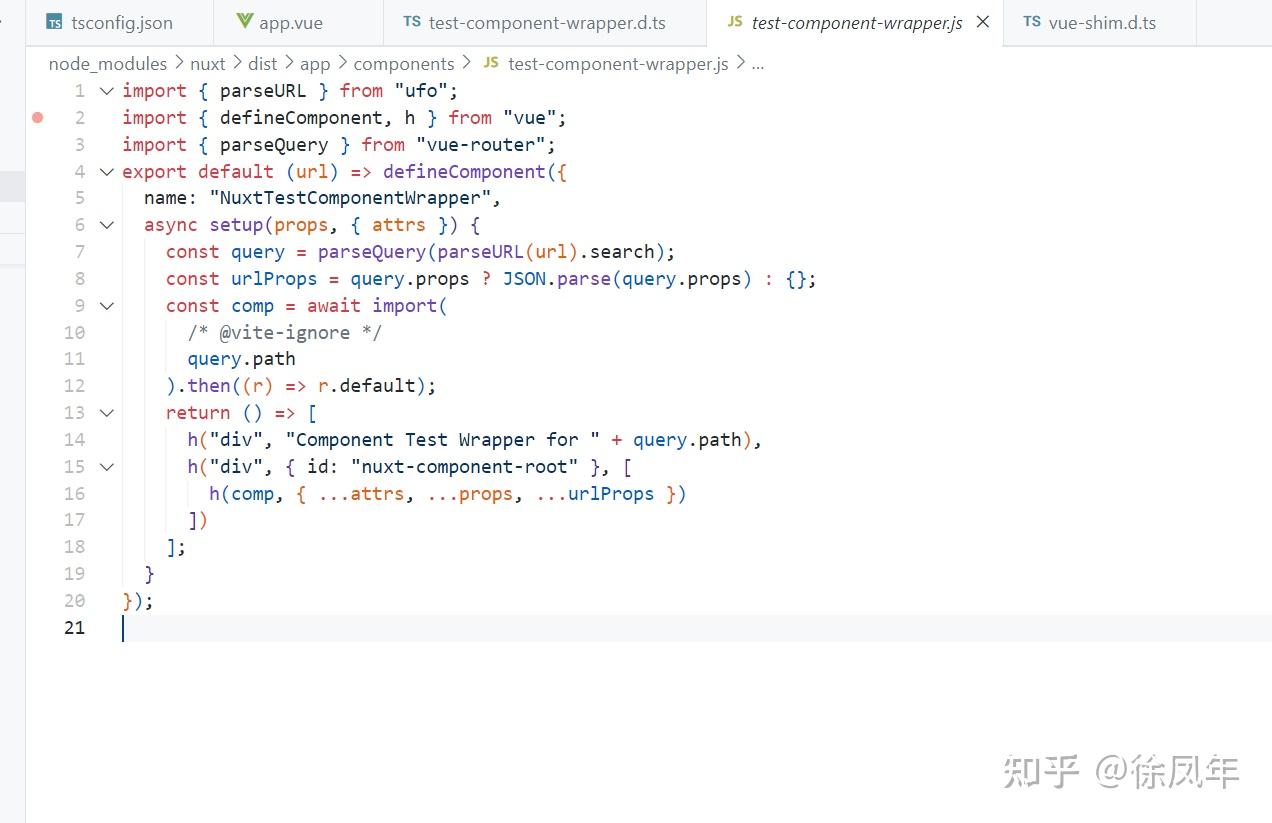
Task: Click line number 7 in the gutter
Action: (x=80, y=252)
